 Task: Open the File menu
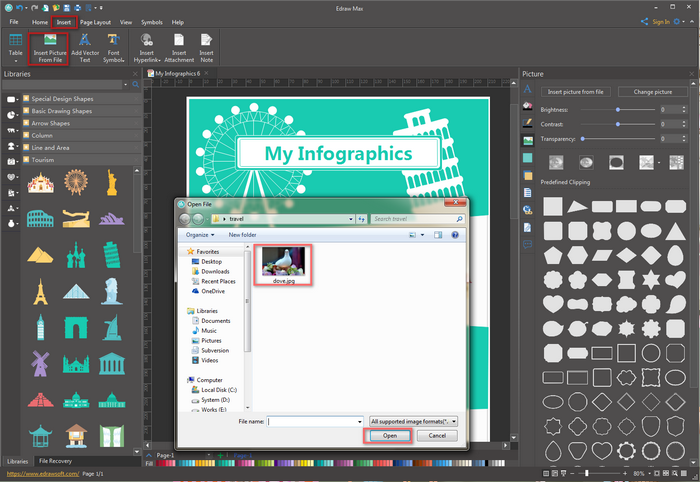coord(14,21)
